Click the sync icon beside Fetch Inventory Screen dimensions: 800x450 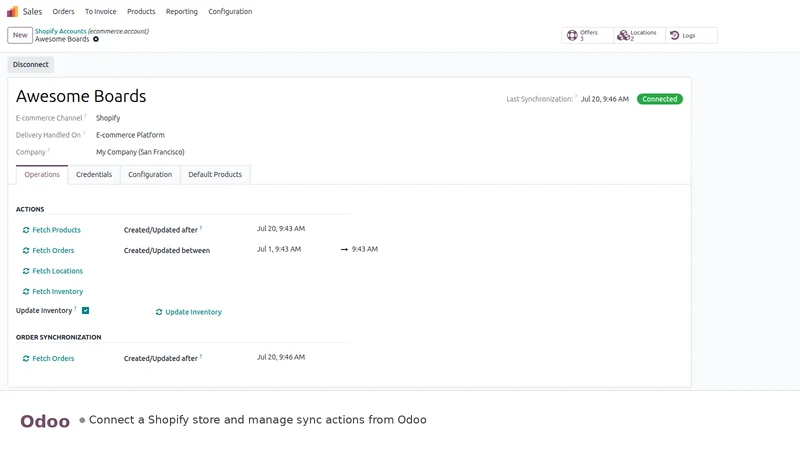(x=26, y=291)
